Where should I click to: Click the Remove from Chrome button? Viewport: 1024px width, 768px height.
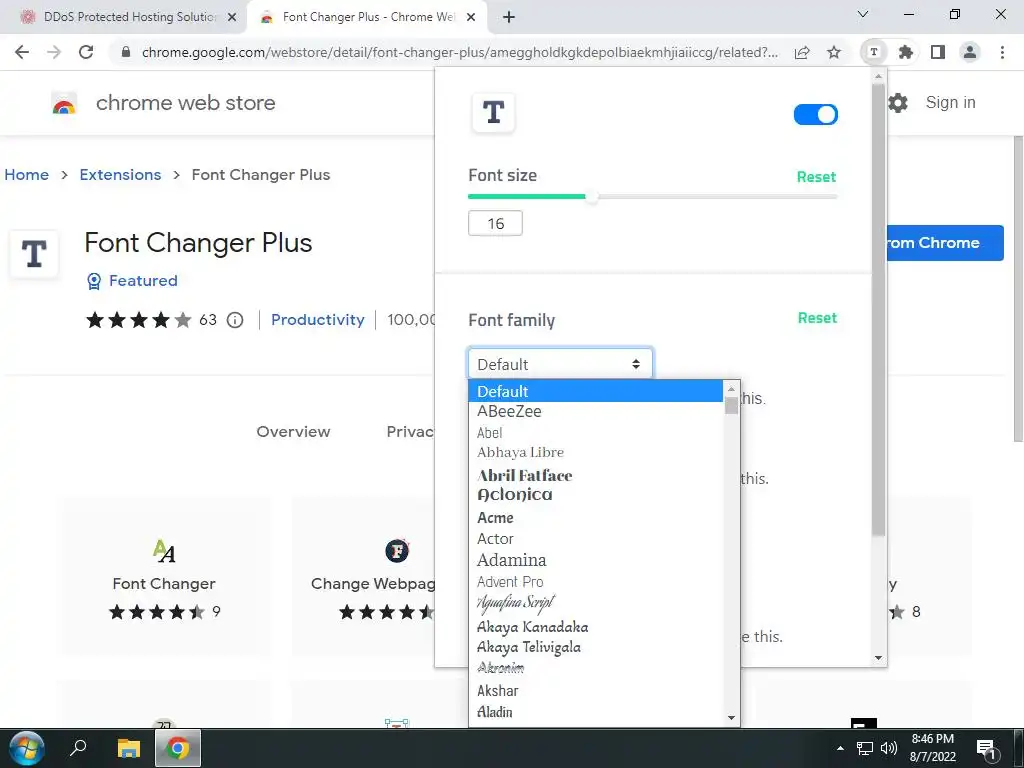click(945, 243)
